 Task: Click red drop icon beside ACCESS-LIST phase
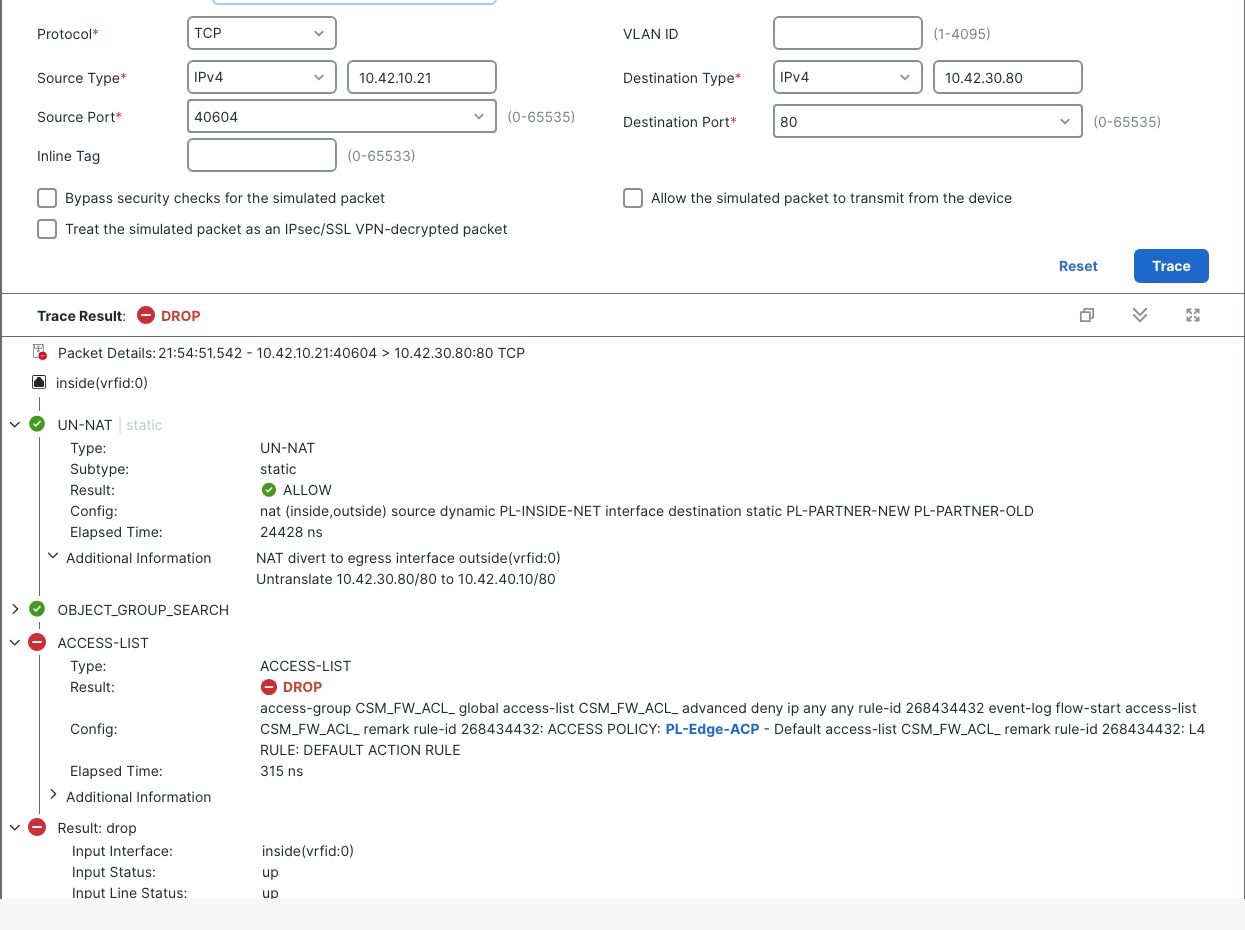pos(37,642)
